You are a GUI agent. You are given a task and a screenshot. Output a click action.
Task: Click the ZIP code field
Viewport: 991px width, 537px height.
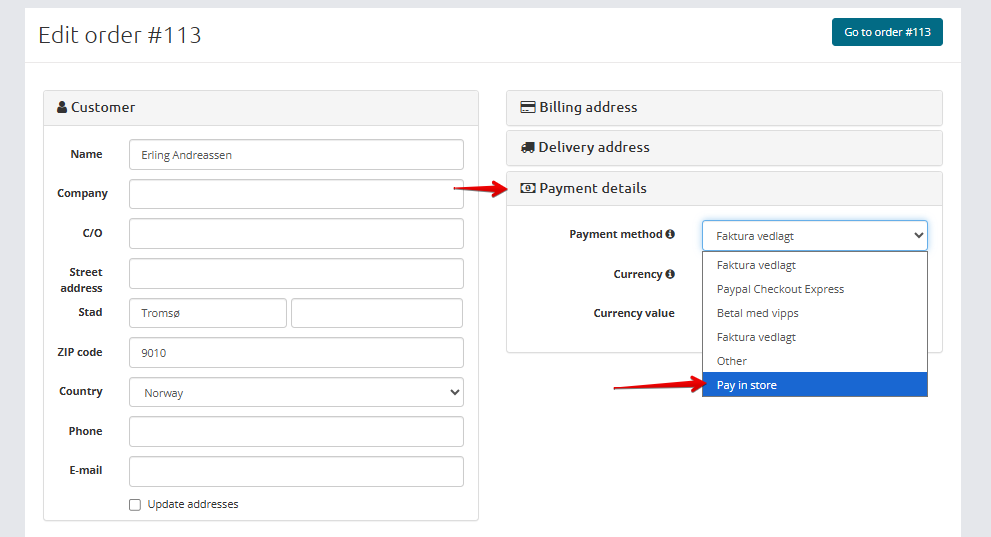click(296, 353)
